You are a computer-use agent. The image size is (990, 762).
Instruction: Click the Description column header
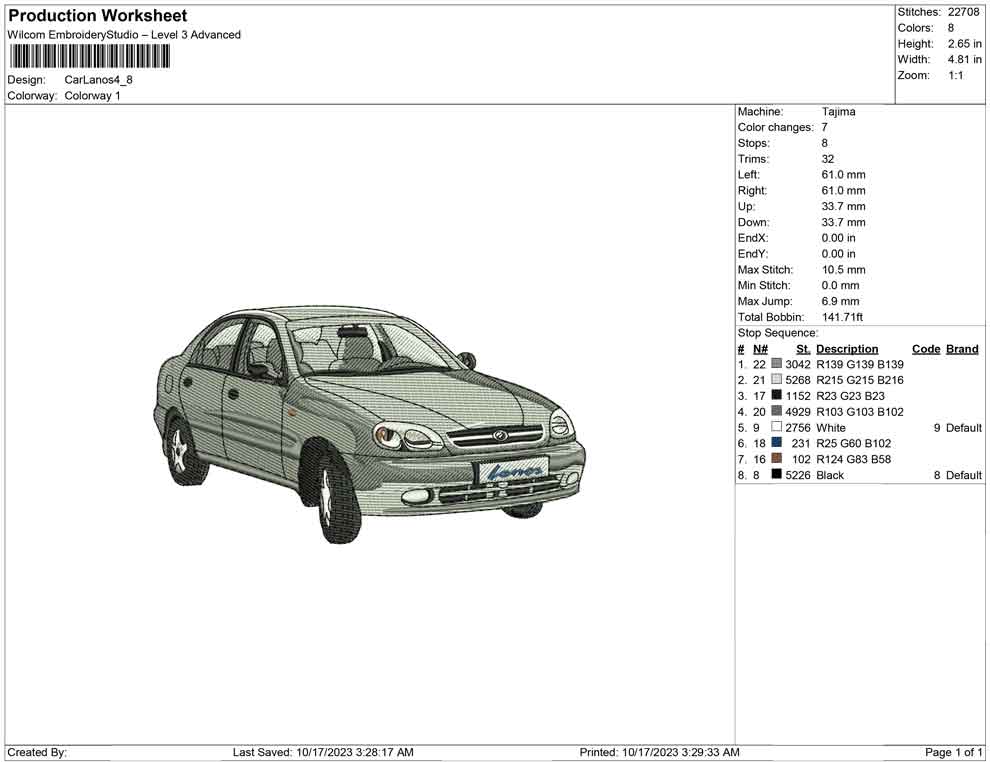846,349
